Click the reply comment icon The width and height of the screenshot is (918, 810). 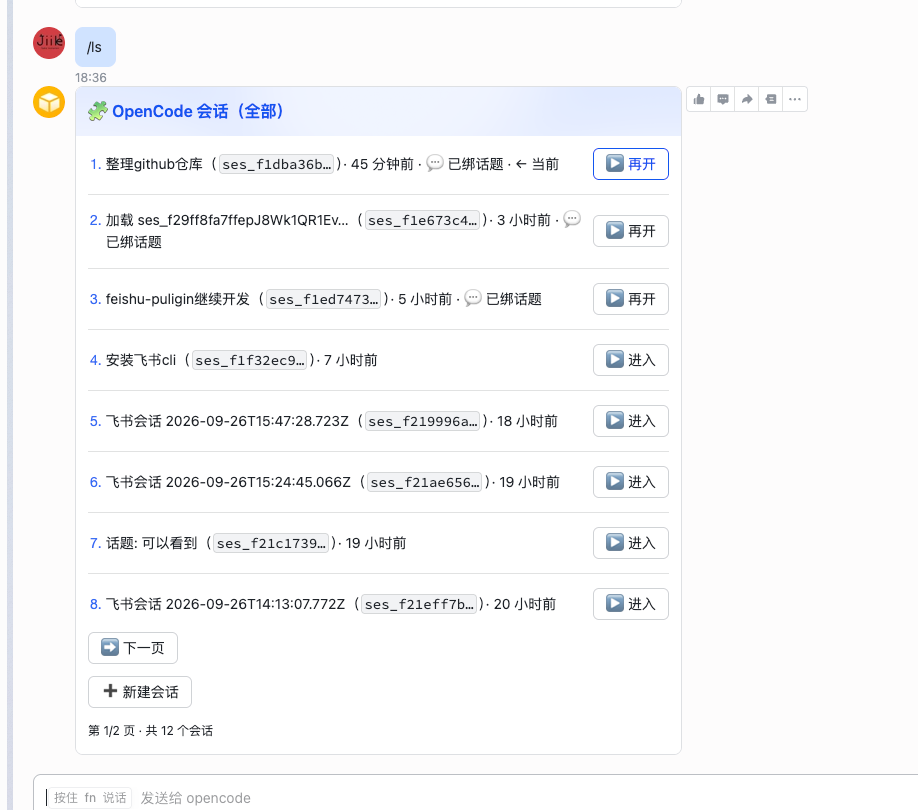[723, 99]
